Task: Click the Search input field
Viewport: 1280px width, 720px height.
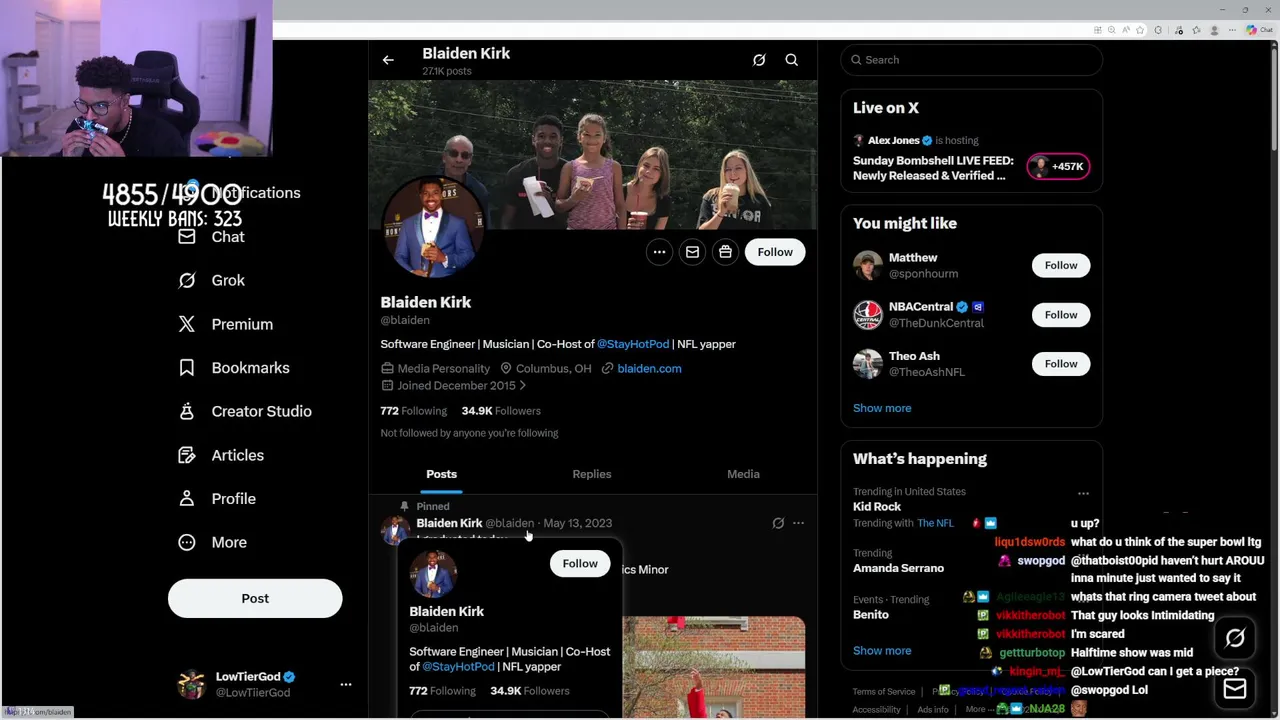Action: coord(971,60)
